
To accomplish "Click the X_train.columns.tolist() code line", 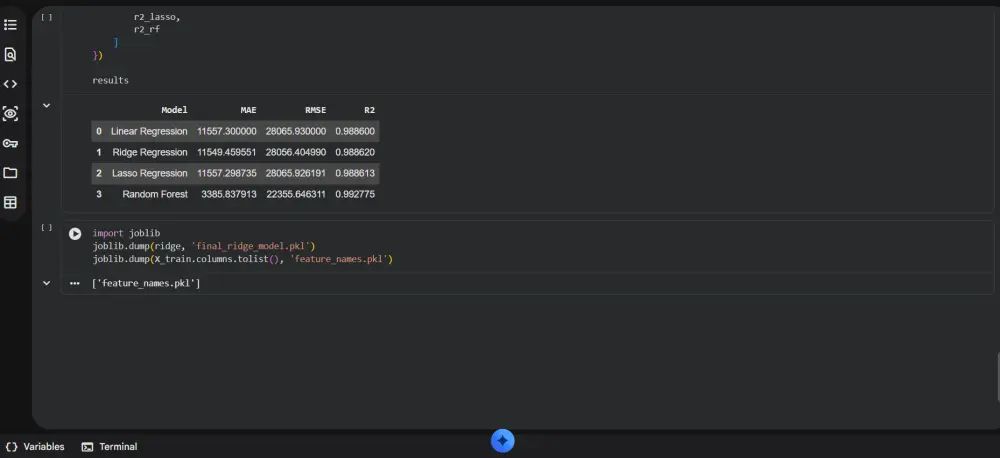I will point(242,259).
